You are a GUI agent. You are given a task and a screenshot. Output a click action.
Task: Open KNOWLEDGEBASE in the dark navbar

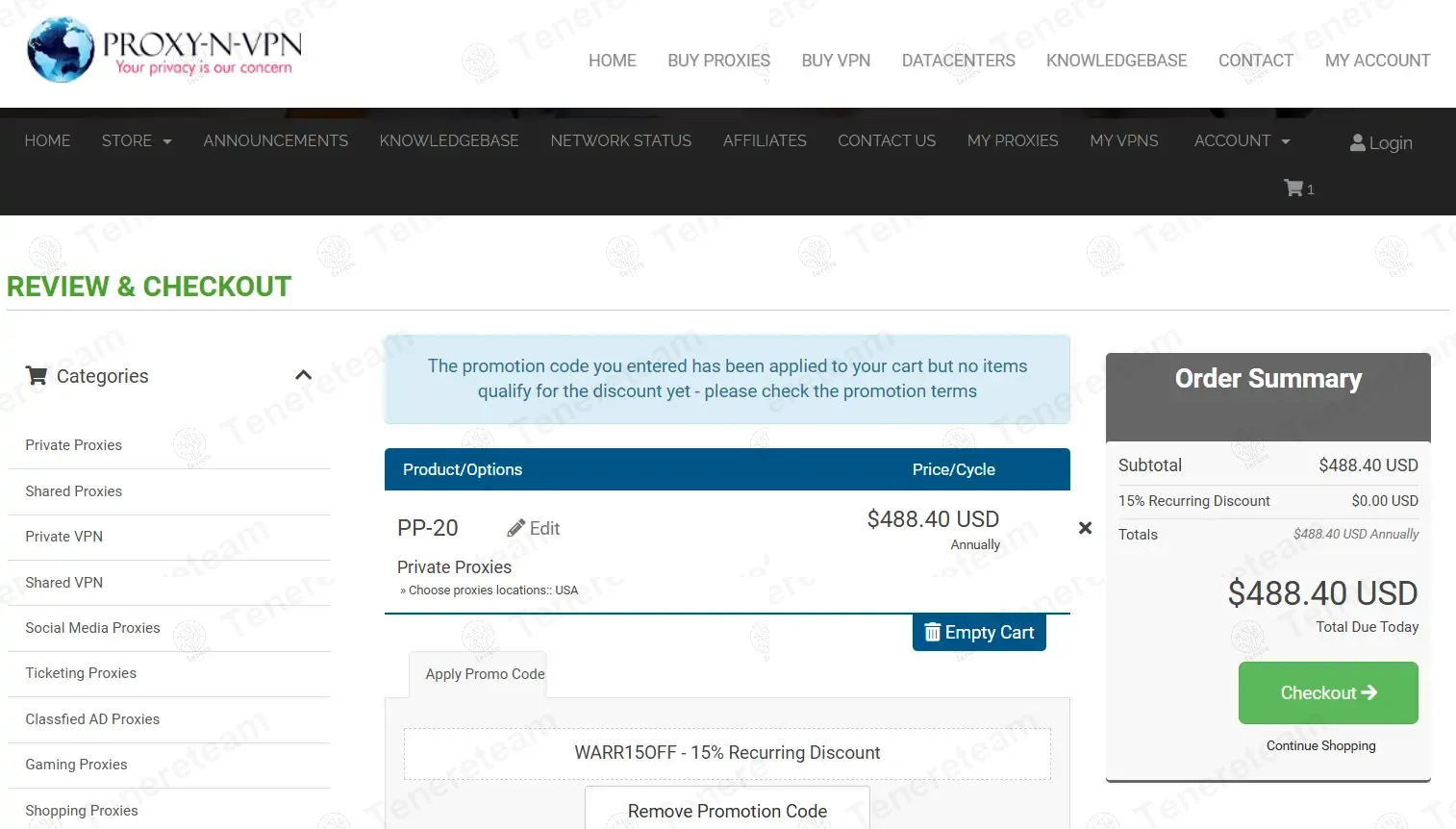point(449,140)
